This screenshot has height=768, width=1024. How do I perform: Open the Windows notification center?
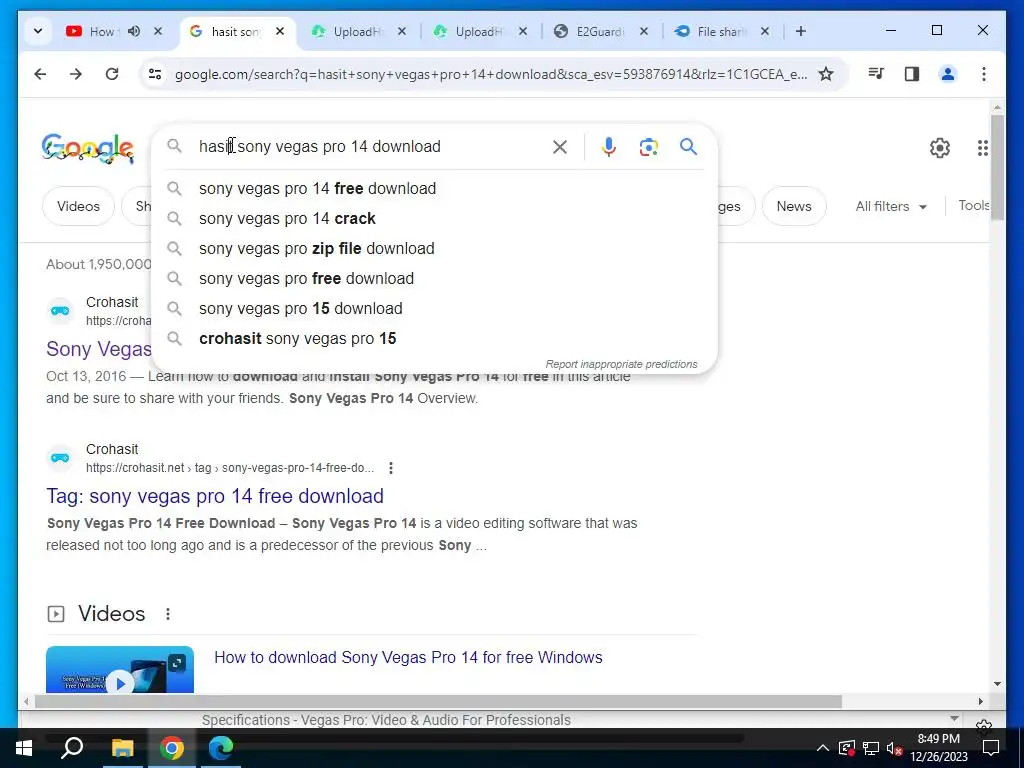[x=991, y=748]
